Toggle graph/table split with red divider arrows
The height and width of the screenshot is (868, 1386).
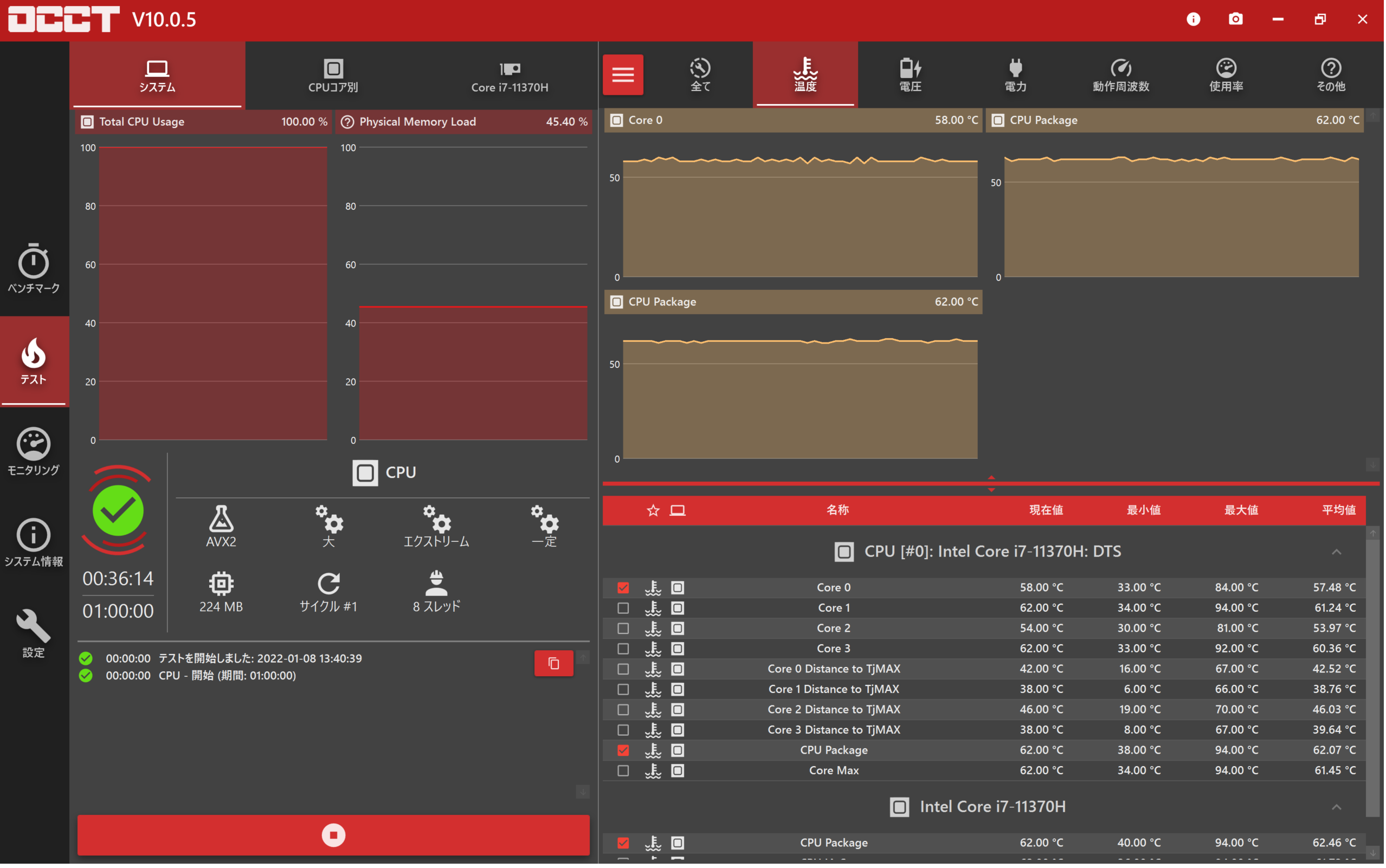(992, 484)
